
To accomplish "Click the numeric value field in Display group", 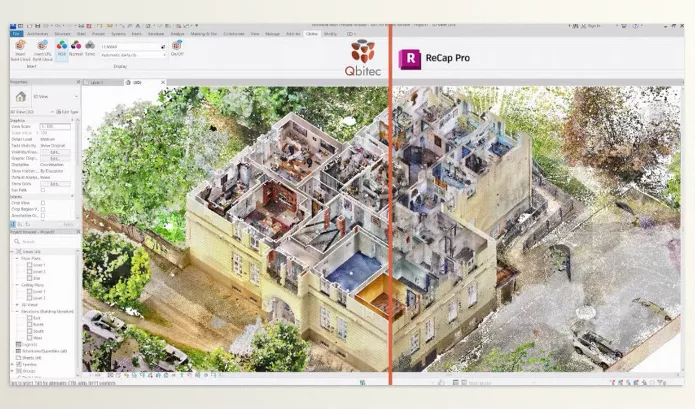I will 129,47.
